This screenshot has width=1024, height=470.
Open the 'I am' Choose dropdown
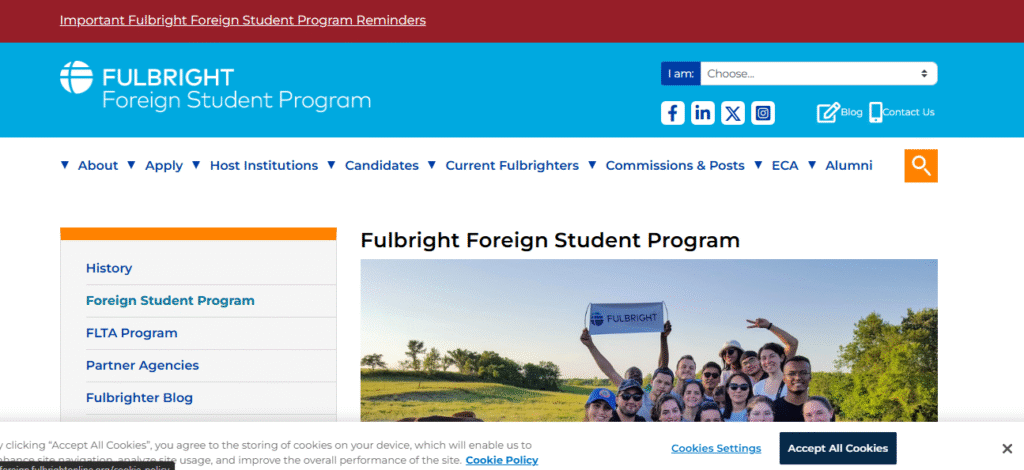click(x=818, y=73)
